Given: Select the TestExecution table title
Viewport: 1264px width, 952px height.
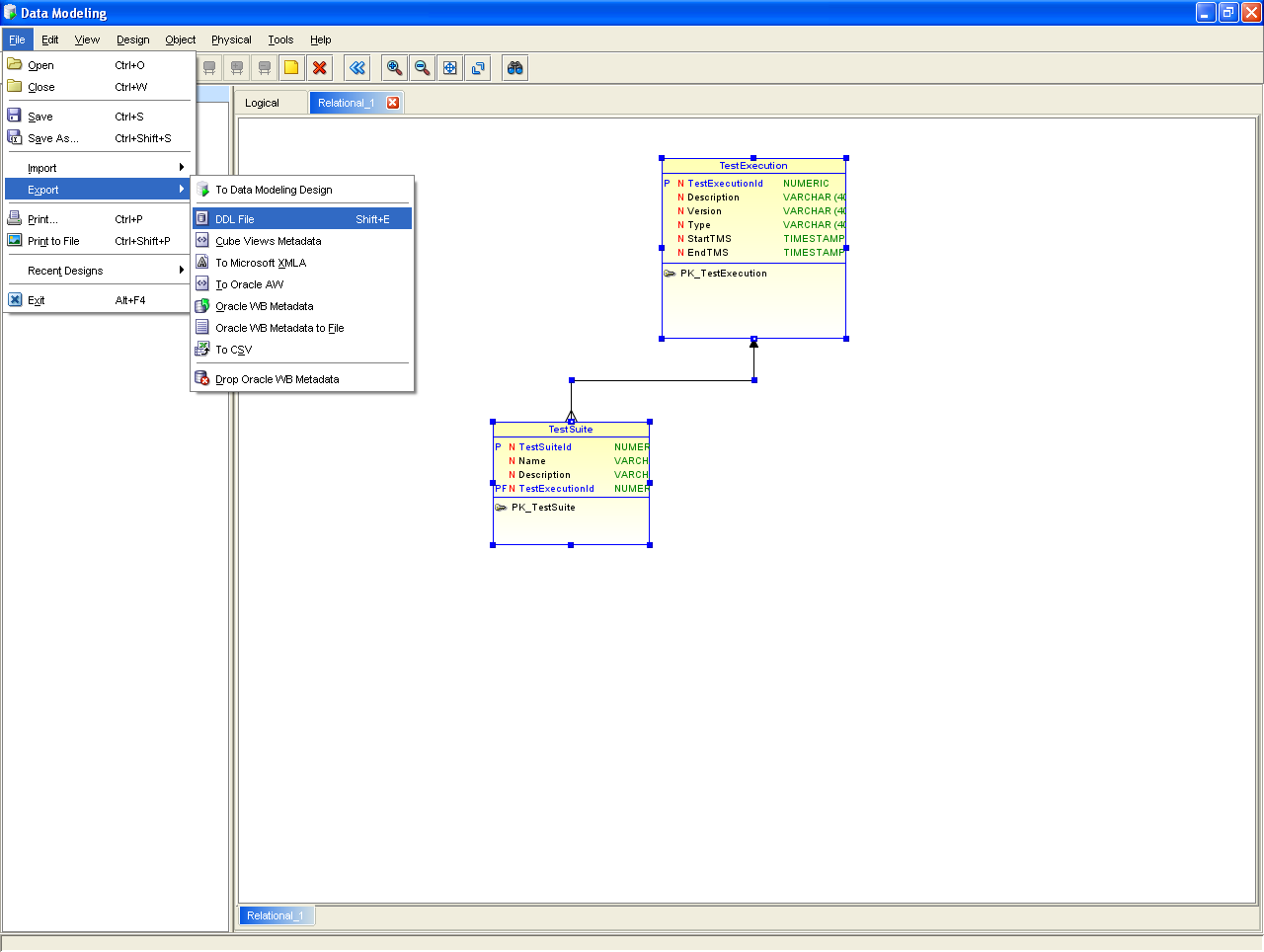Looking at the screenshot, I should coord(753,166).
